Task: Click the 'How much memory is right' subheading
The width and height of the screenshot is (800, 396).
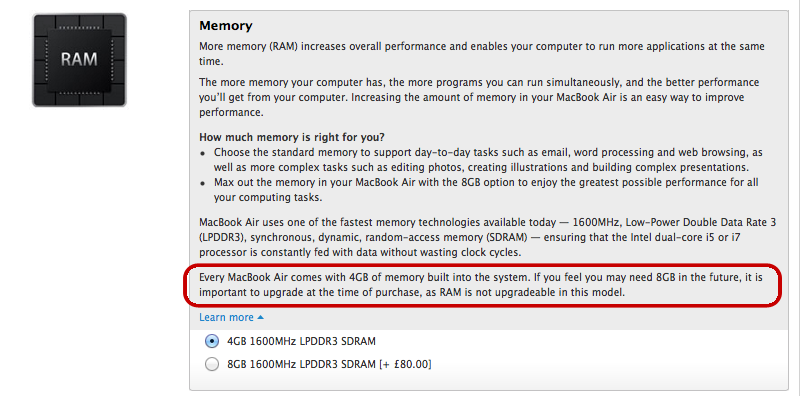Action: [x=292, y=137]
